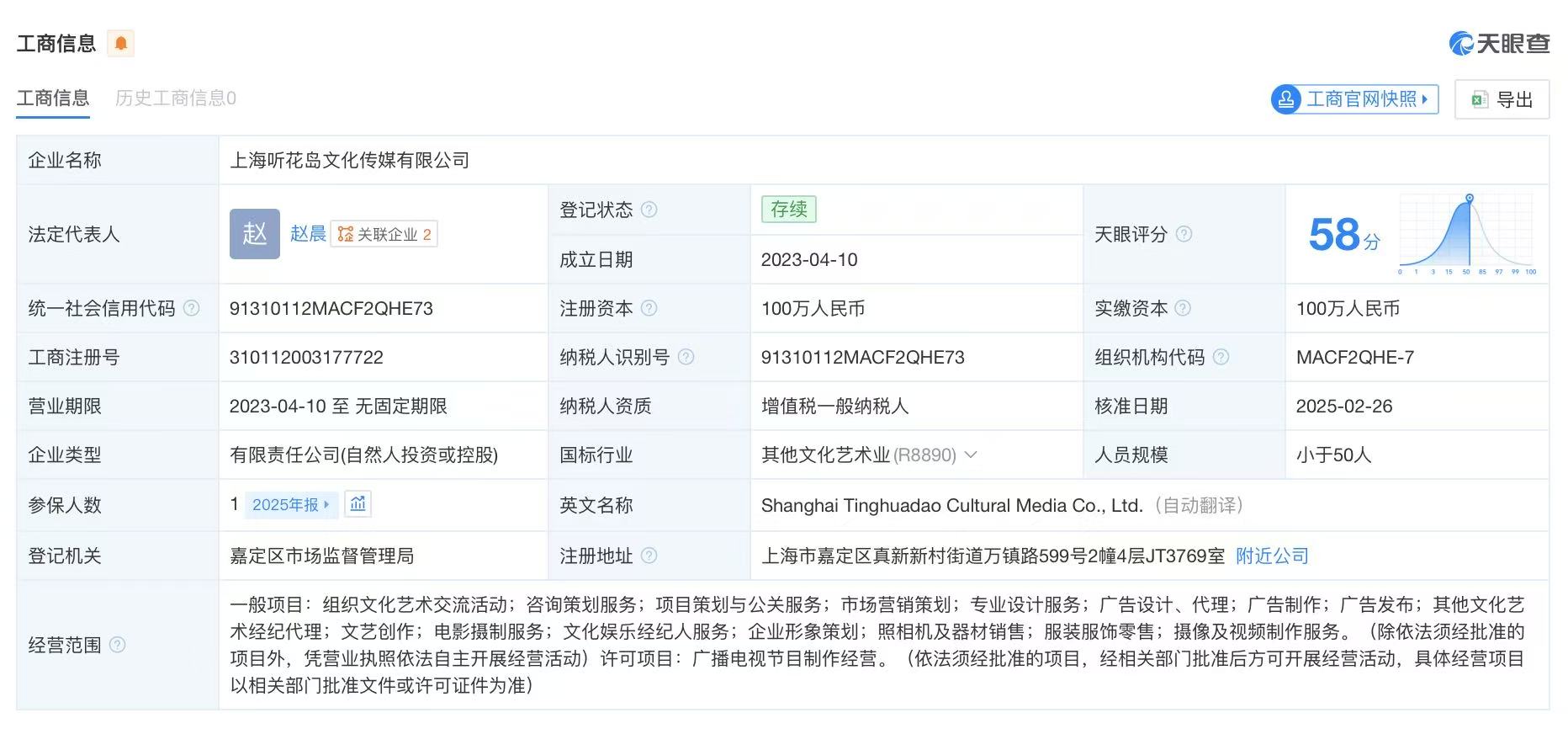Click the 导出 export button
This screenshot has width=1568, height=734.
pyautogui.click(x=1502, y=99)
